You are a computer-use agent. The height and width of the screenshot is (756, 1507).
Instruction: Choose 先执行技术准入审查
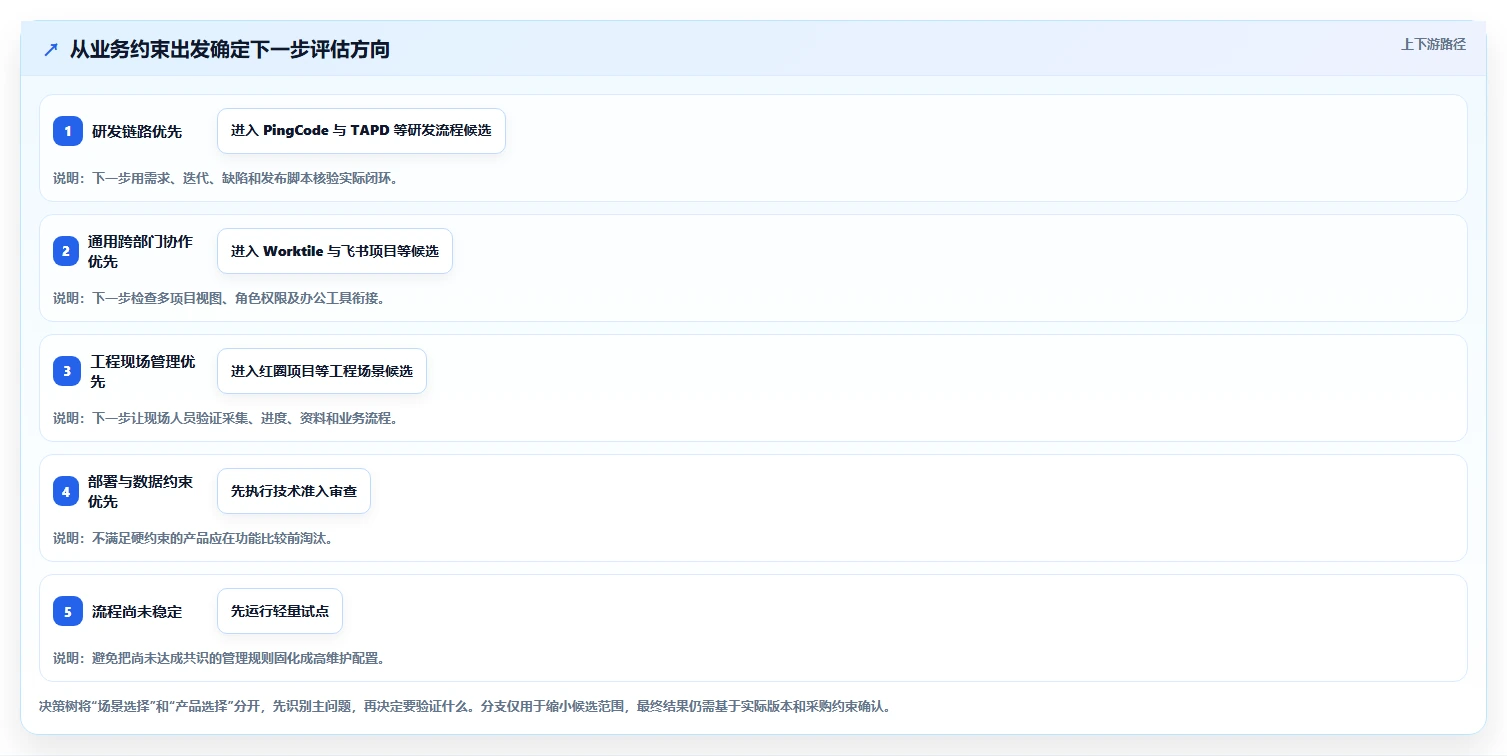tap(294, 491)
